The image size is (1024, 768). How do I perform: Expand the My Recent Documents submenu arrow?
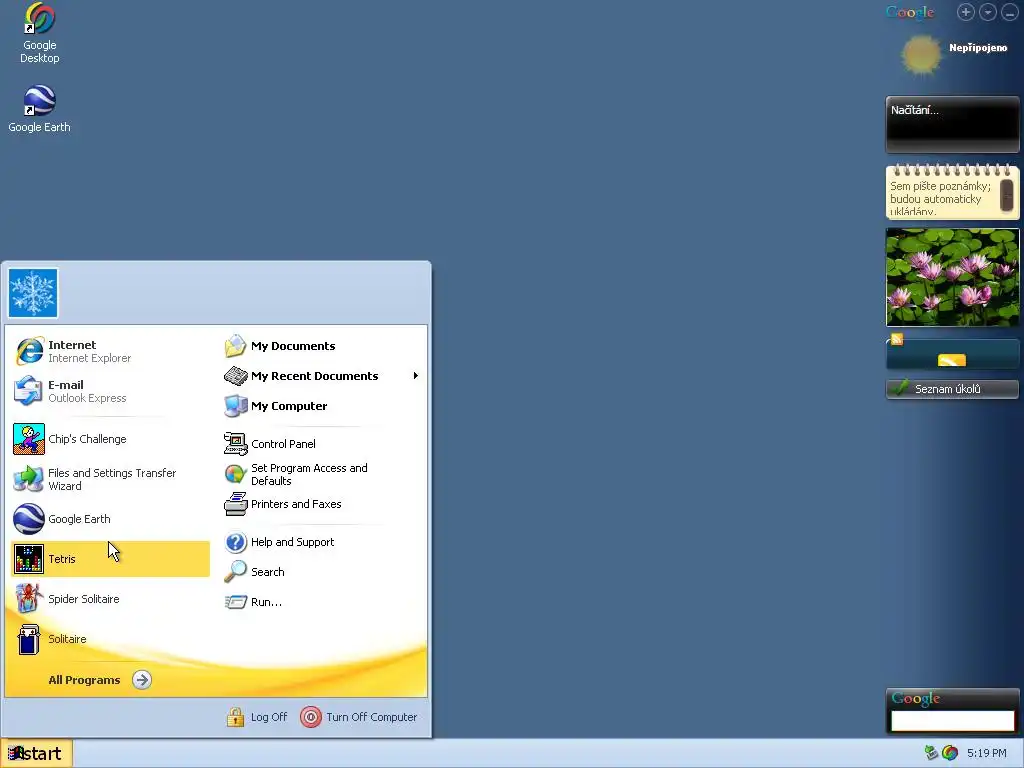pyautogui.click(x=415, y=376)
